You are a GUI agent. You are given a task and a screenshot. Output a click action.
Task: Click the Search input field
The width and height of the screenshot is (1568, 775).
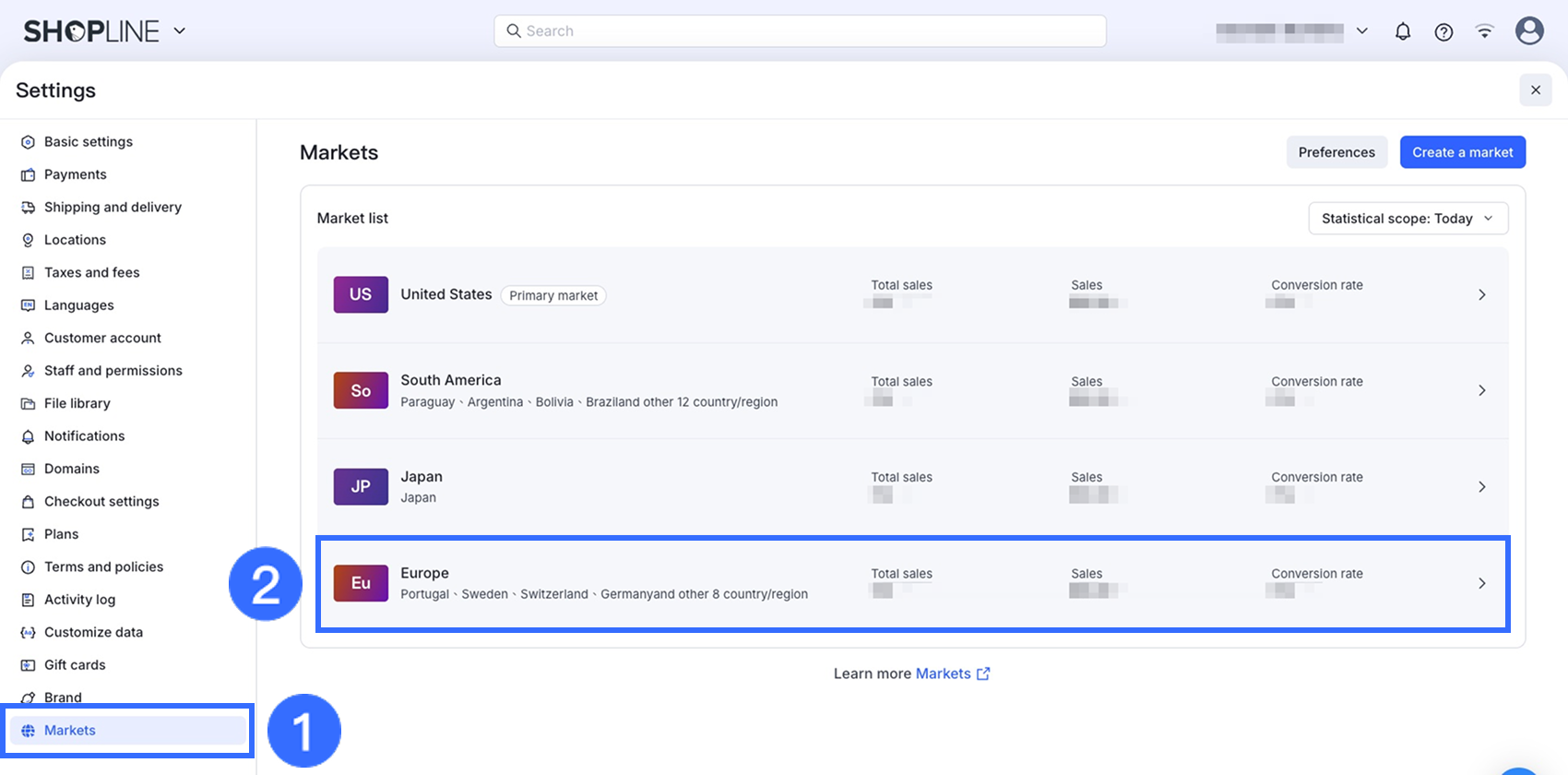[800, 31]
